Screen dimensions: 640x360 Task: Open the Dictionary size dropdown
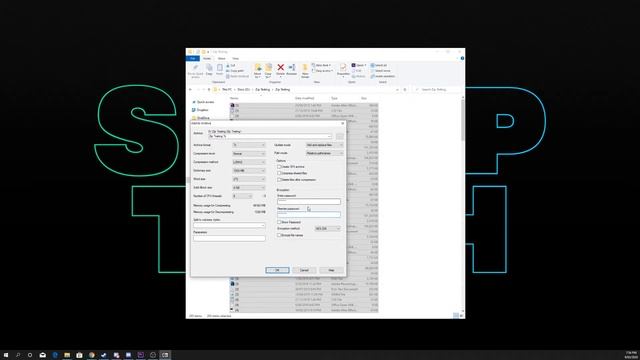pos(249,171)
